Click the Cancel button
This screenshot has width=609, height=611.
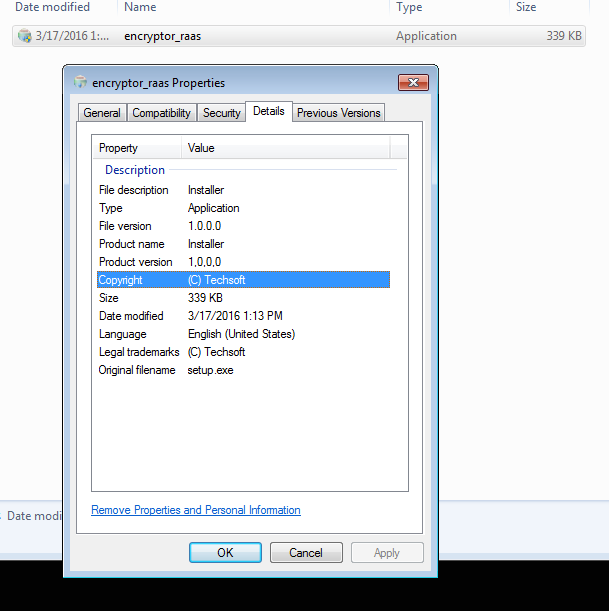tap(306, 553)
